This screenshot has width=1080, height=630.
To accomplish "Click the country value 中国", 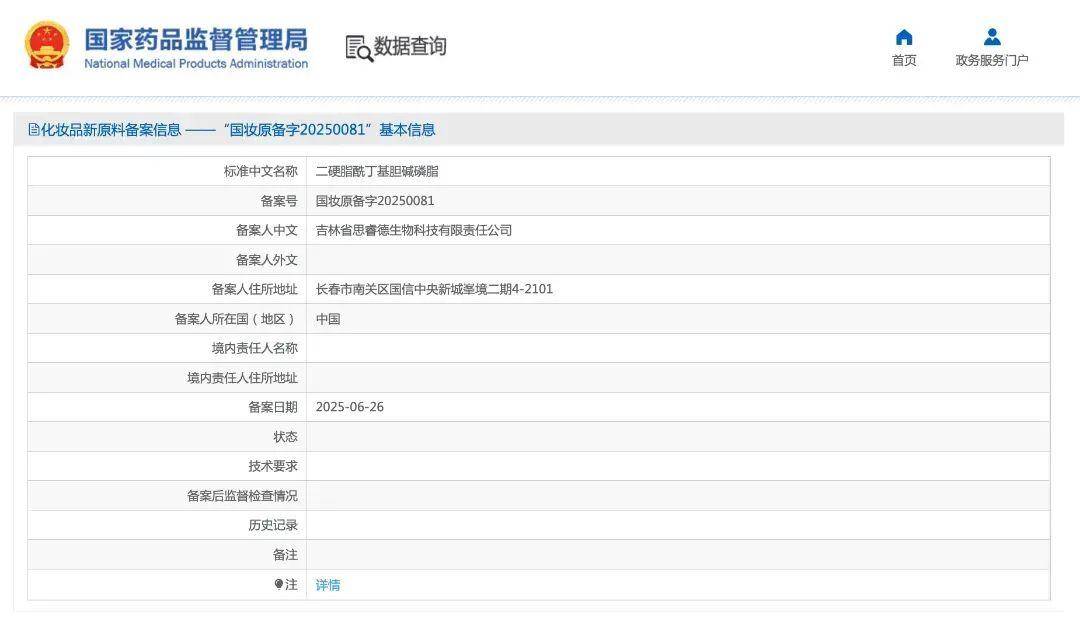I will 328,319.
